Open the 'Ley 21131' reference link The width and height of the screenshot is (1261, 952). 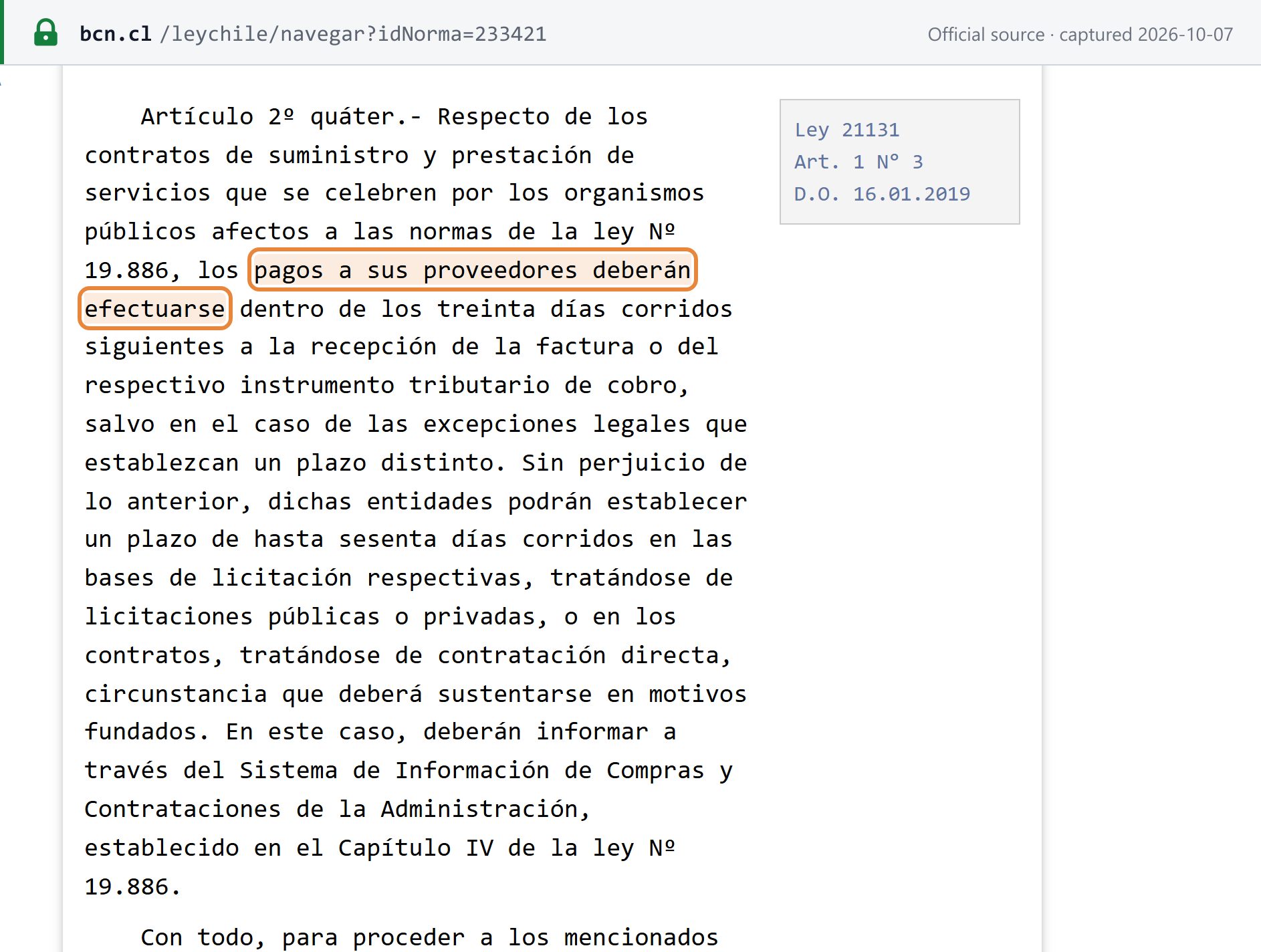point(846,130)
